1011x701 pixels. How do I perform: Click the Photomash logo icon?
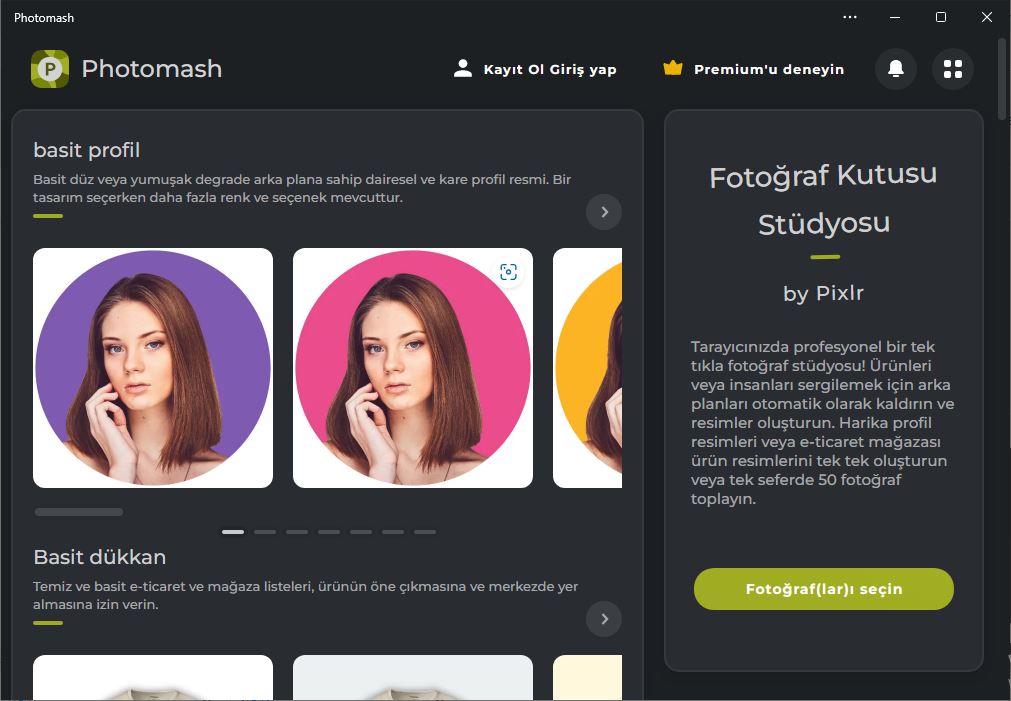tap(50, 68)
